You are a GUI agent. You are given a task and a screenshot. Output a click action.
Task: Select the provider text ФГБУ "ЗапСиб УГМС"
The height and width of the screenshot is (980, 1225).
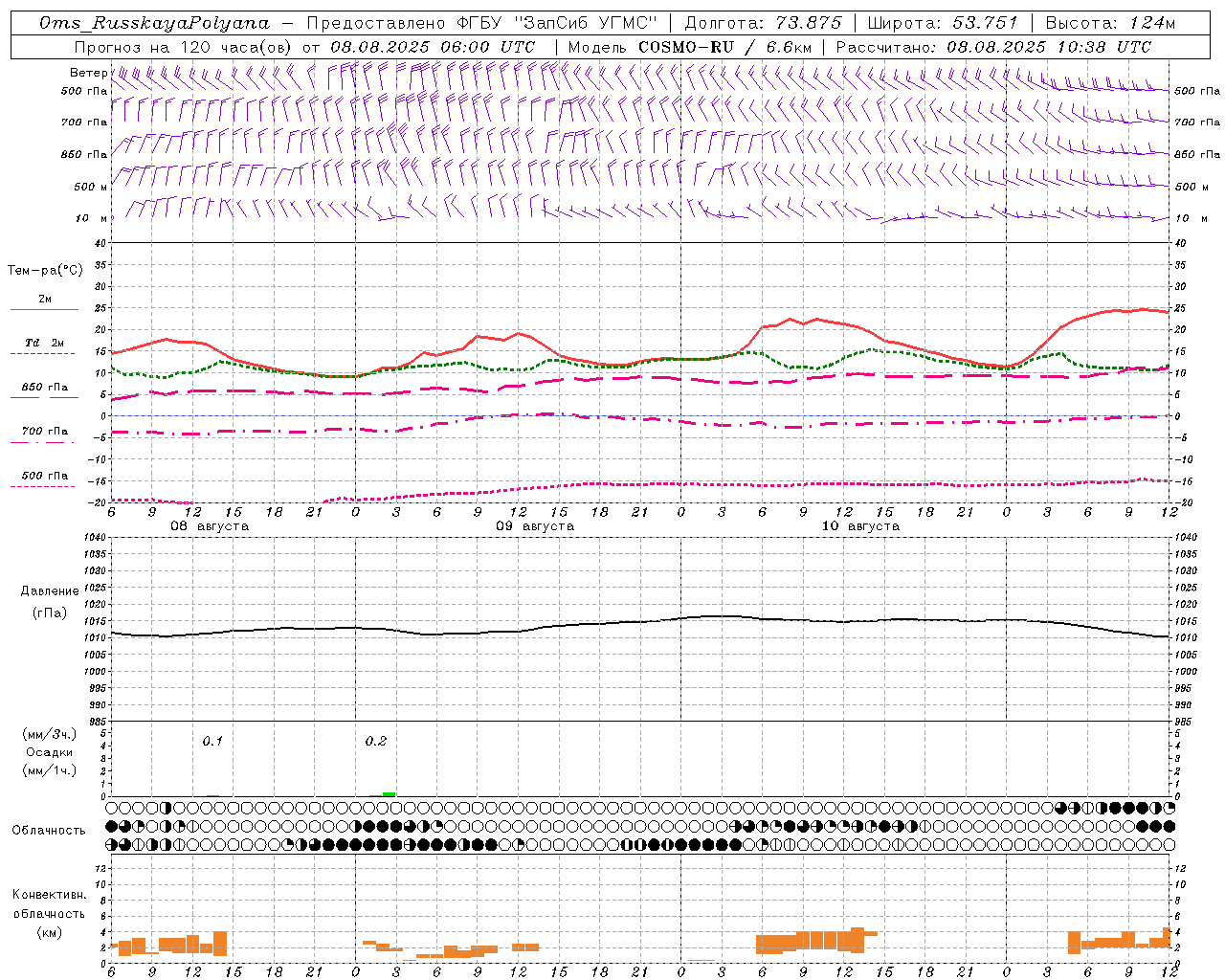pos(557,23)
